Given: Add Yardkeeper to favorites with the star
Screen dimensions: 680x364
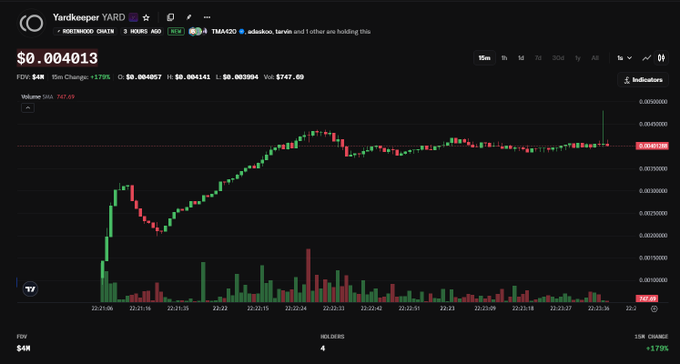Looking at the screenshot, I should [146, 18].
